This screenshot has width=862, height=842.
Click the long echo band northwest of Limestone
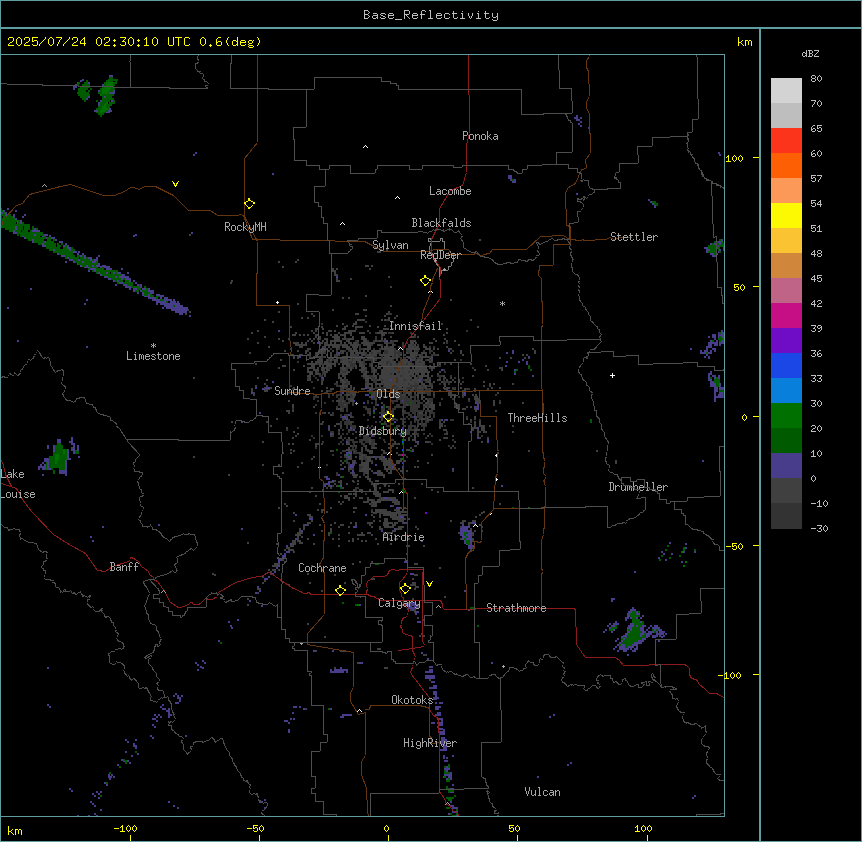click(93, 262)
